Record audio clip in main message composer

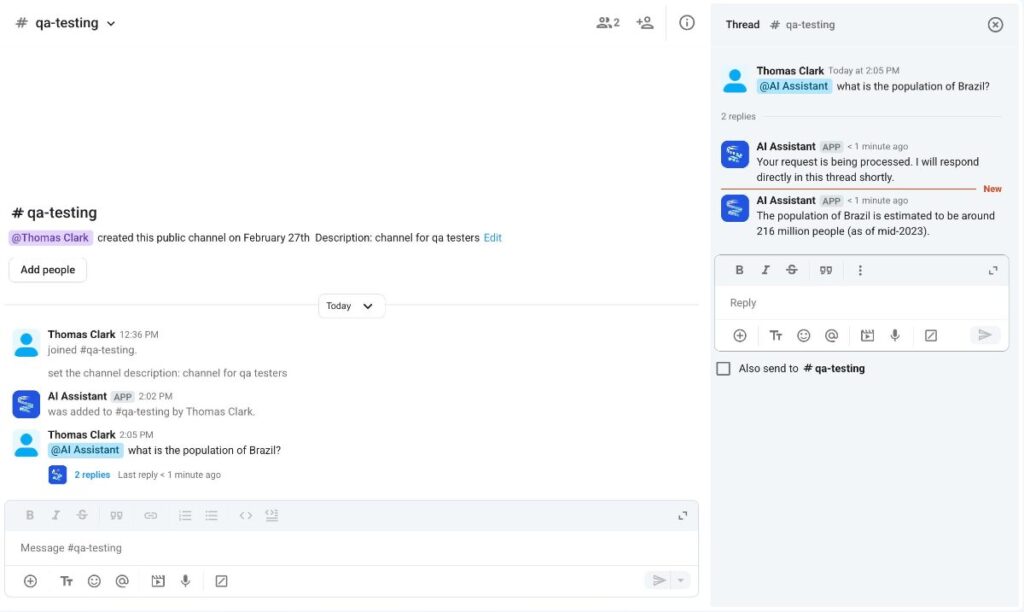click(185, 581)
